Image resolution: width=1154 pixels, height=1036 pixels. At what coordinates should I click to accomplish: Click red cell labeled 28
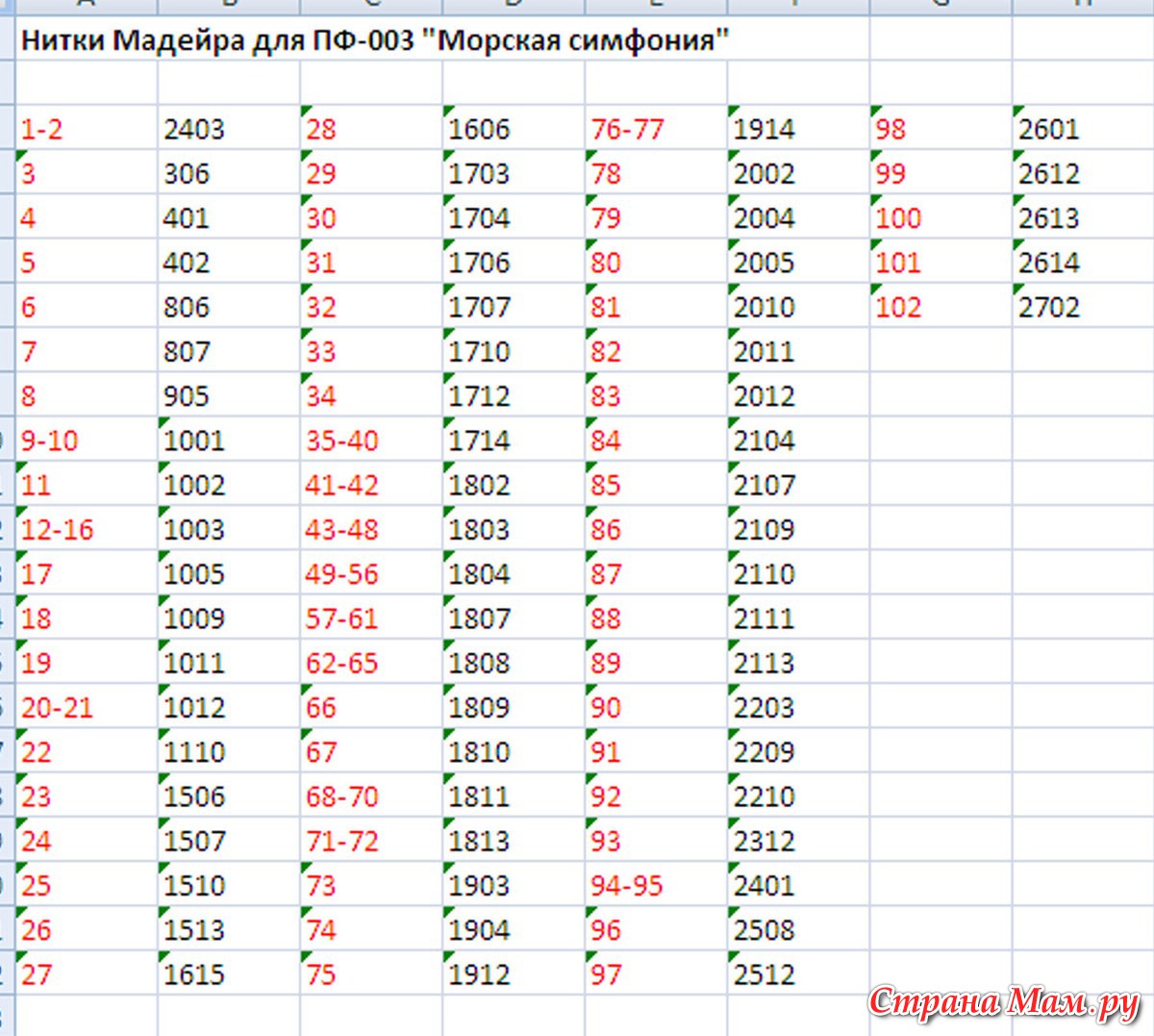click(371, 128)
